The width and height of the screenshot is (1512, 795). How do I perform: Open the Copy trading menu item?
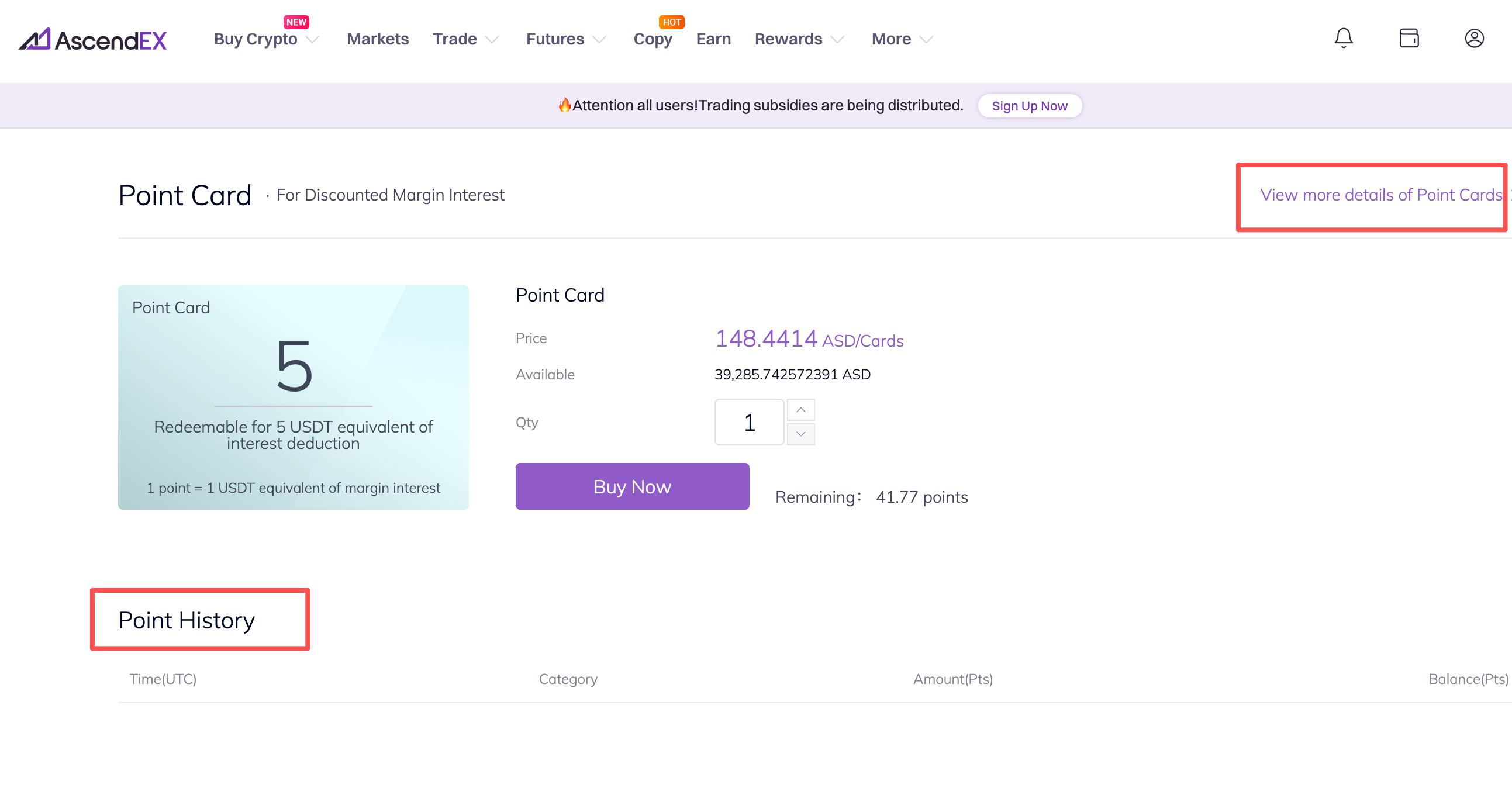point(653,39)
